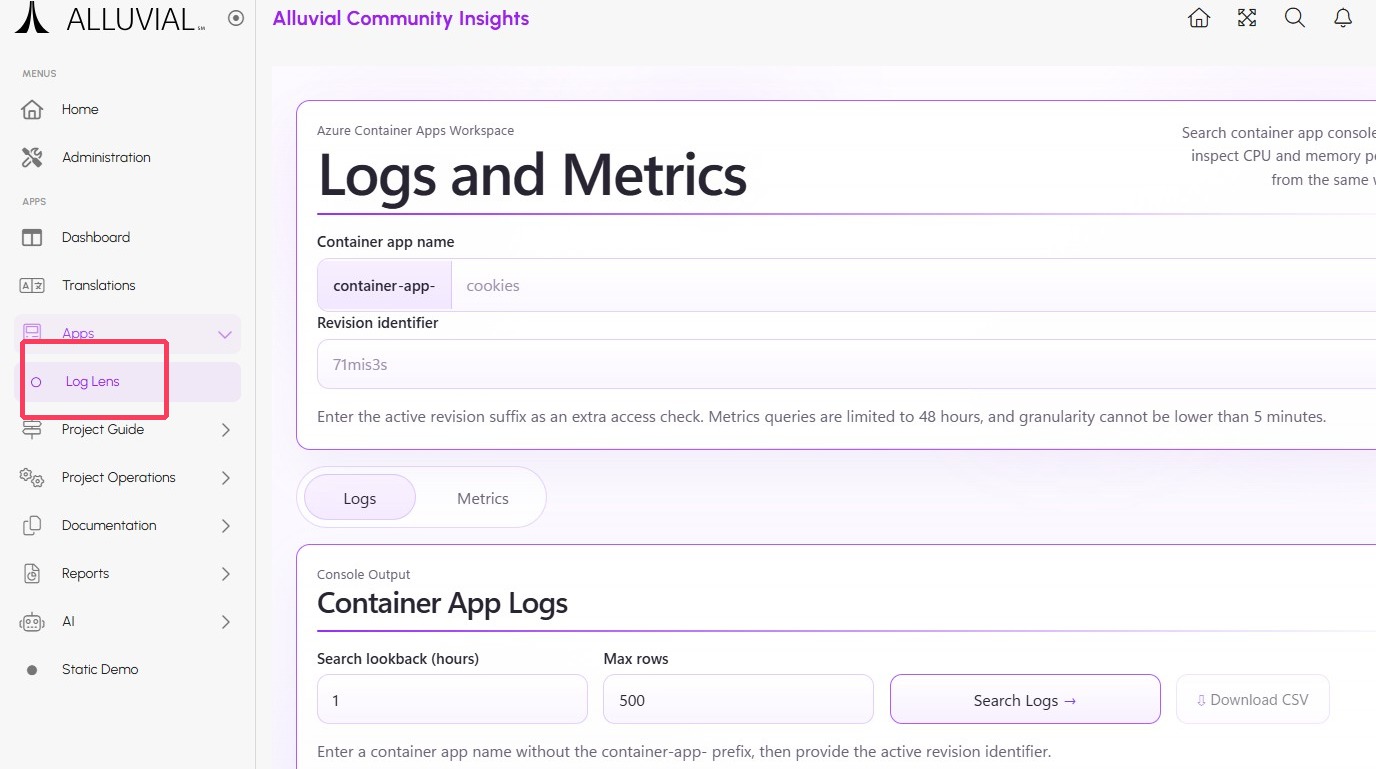Click the Documentation pages icon

(32, 525)
